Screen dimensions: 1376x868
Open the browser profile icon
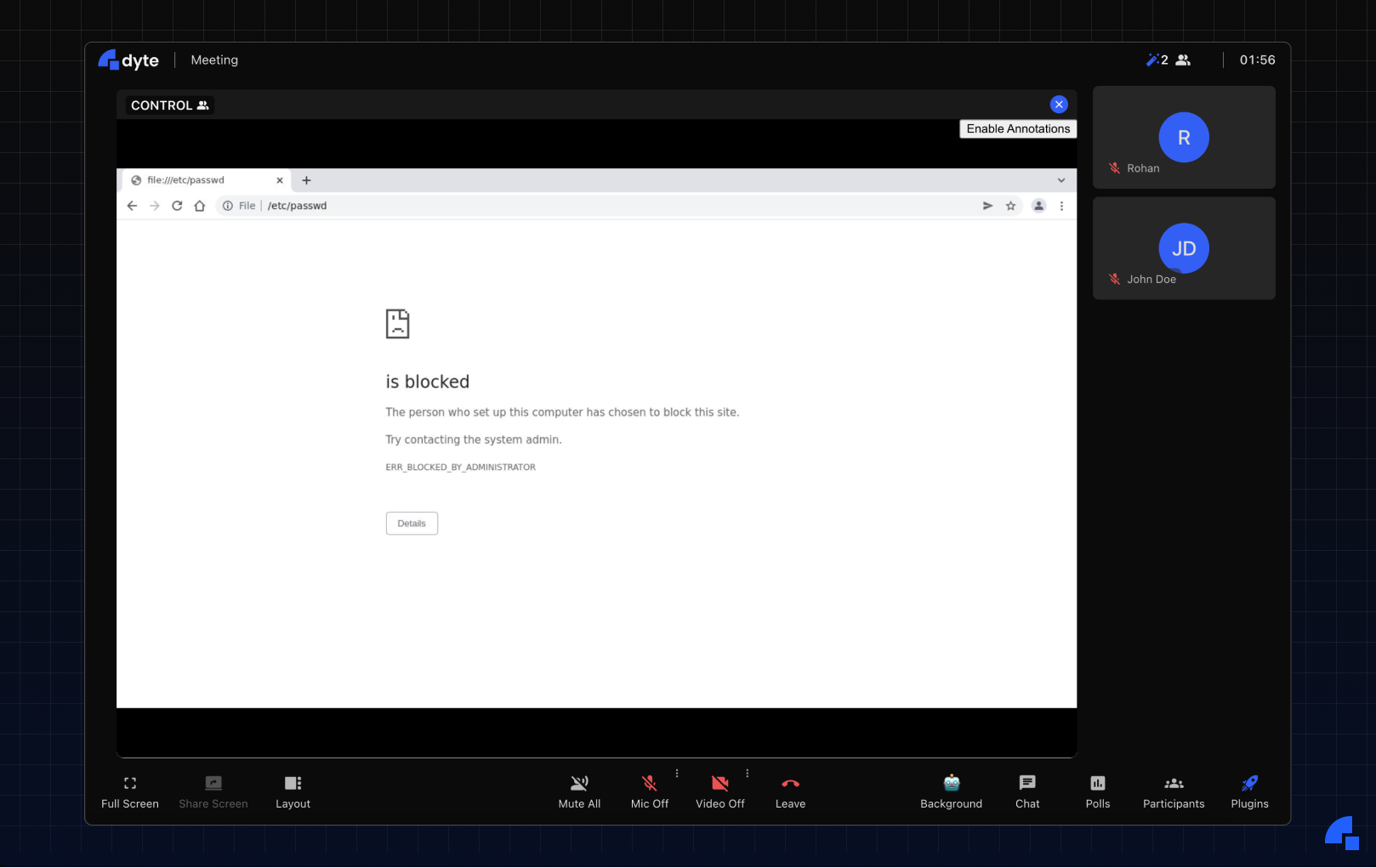click(1038, 206)
